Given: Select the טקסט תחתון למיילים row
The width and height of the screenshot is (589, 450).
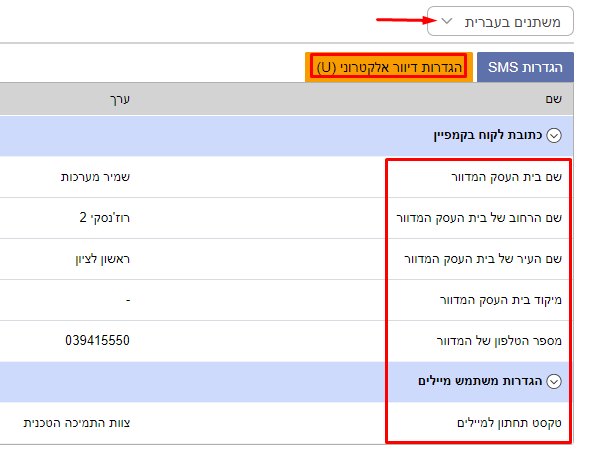Looking at the screenshot, I should 287,423.
